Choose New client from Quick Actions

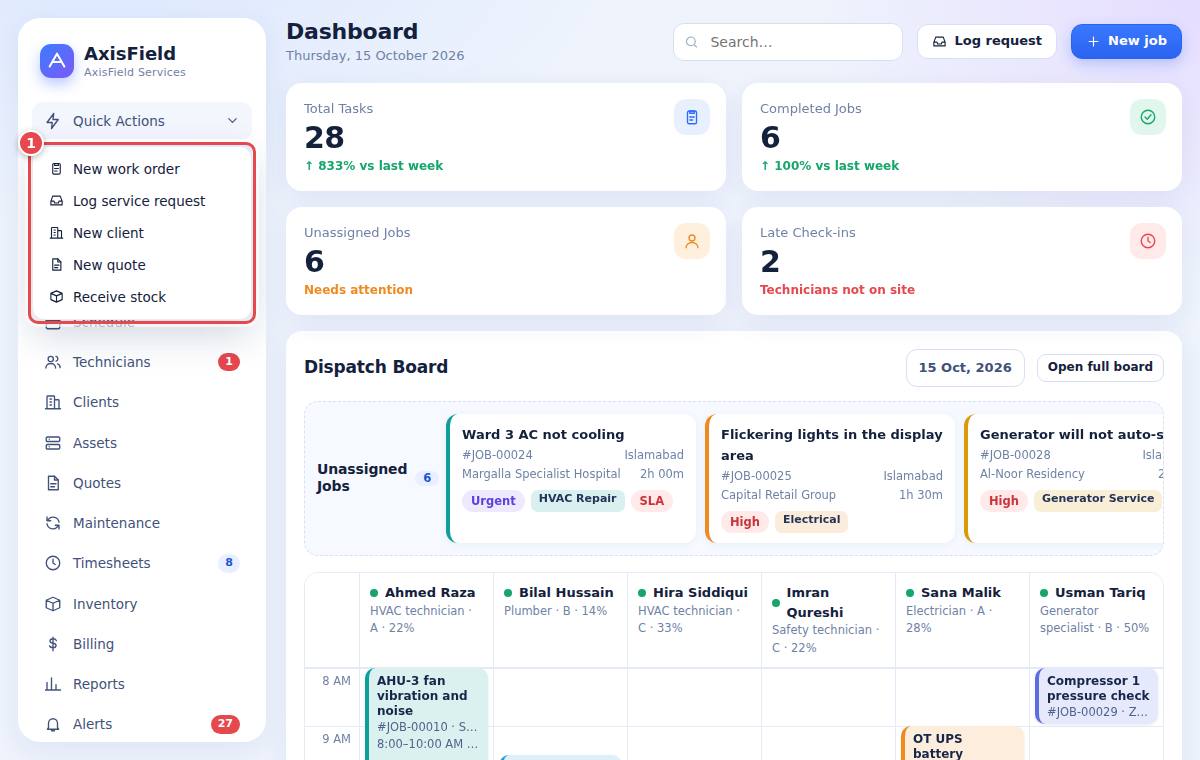tap(142, 233)
